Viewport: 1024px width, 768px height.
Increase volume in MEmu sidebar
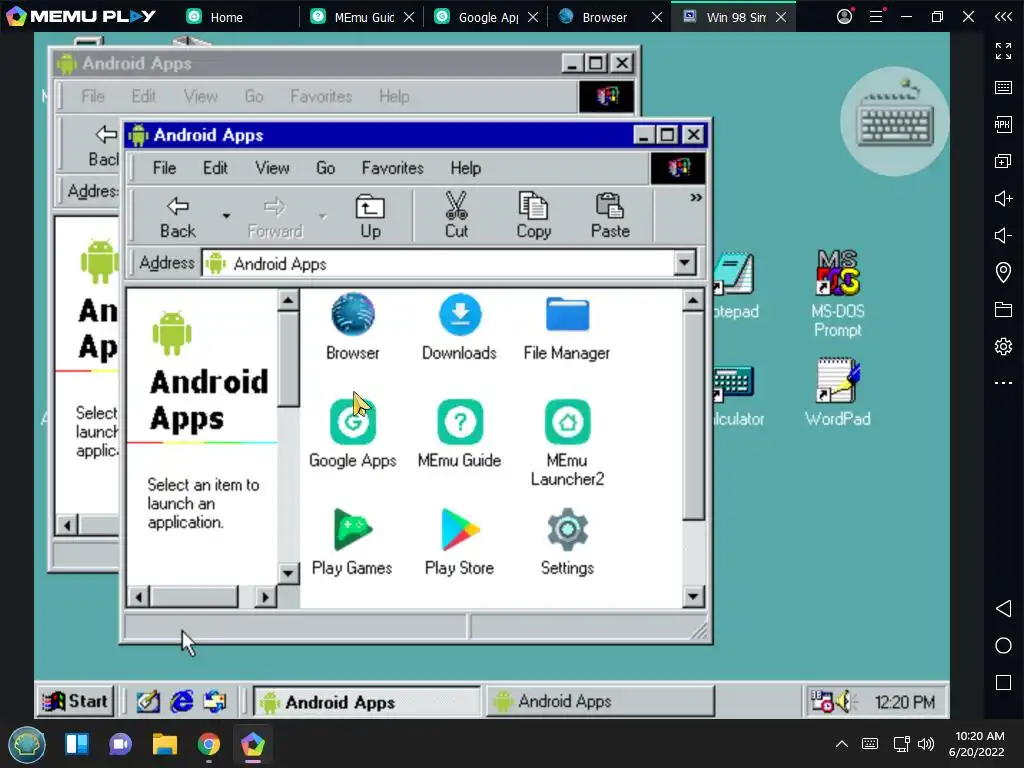[x=1003, y=199]
